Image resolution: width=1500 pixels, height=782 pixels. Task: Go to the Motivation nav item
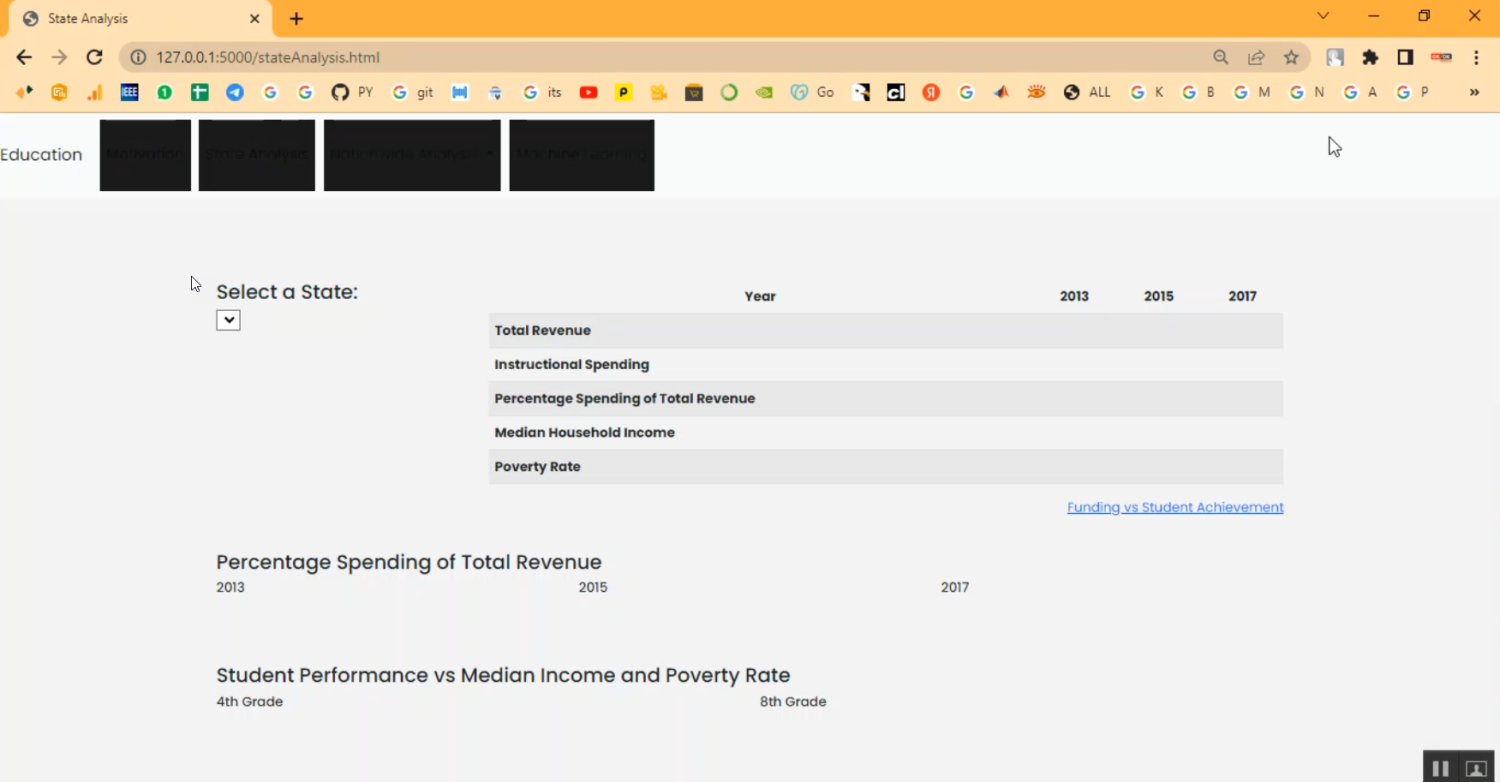point(145,155)
